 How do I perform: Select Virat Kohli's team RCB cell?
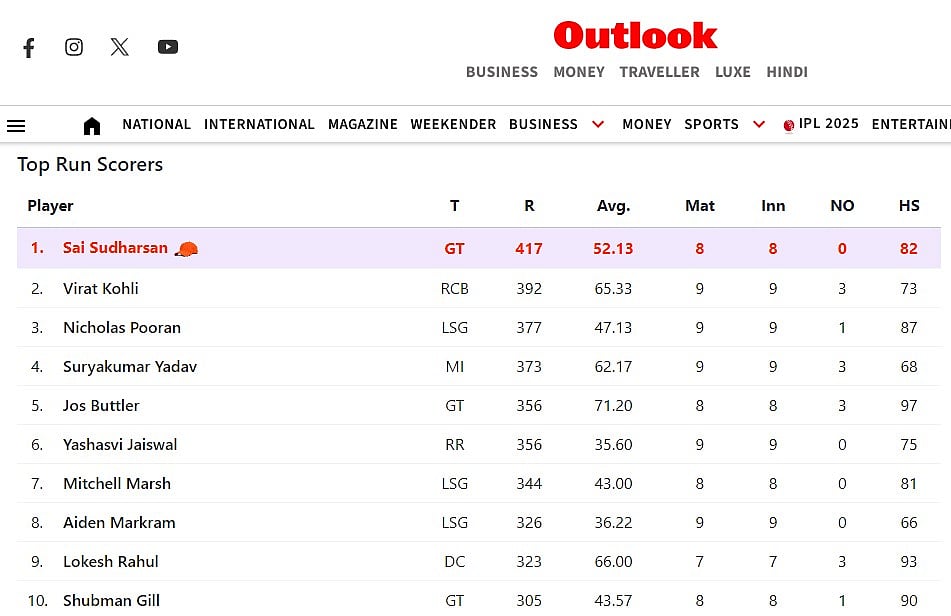coord(454,289)
